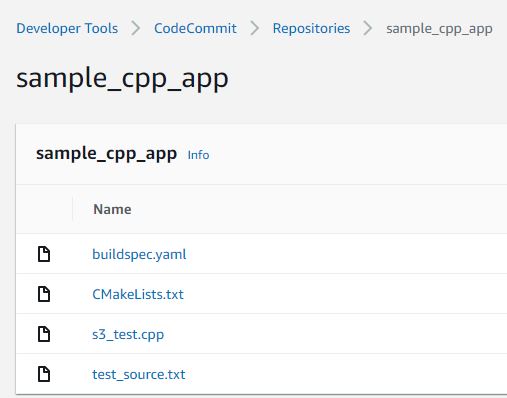This screenshot has width=507, height=398.
Task: Click the chevron after CodeCommit breadcrumb
Action: pyautogui.click(x=254, y=28)
